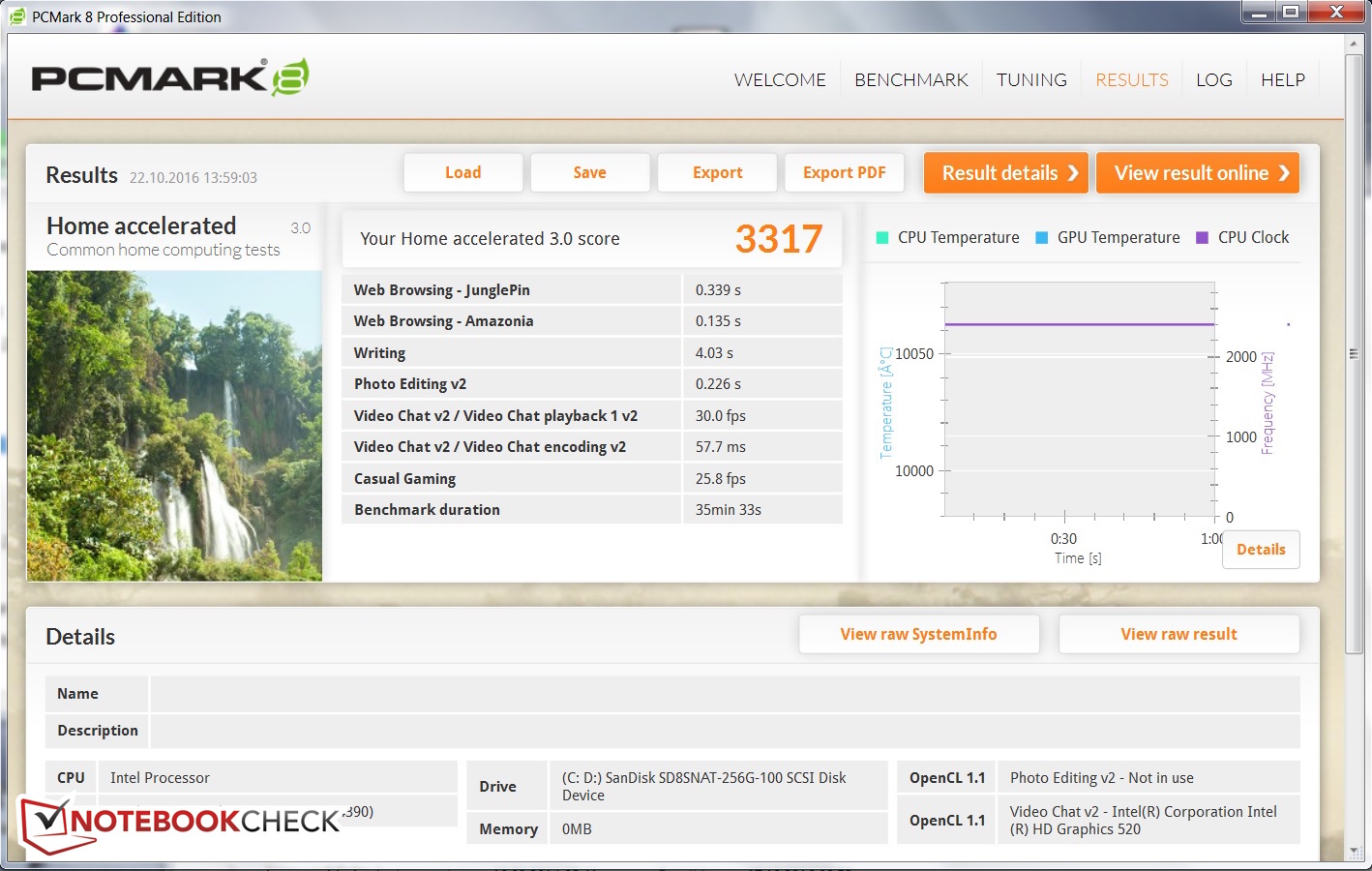Click the 0.135 s Amazonia value
The height and width of the screenshot is (871, 1372).
tap(718, 321)
